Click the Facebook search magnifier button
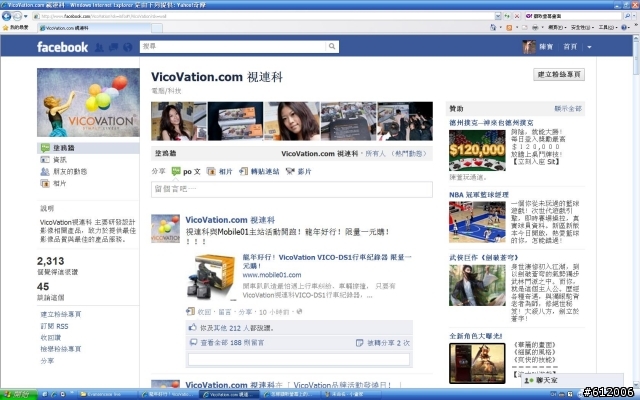Screen dimensions: 640x400 332,47
